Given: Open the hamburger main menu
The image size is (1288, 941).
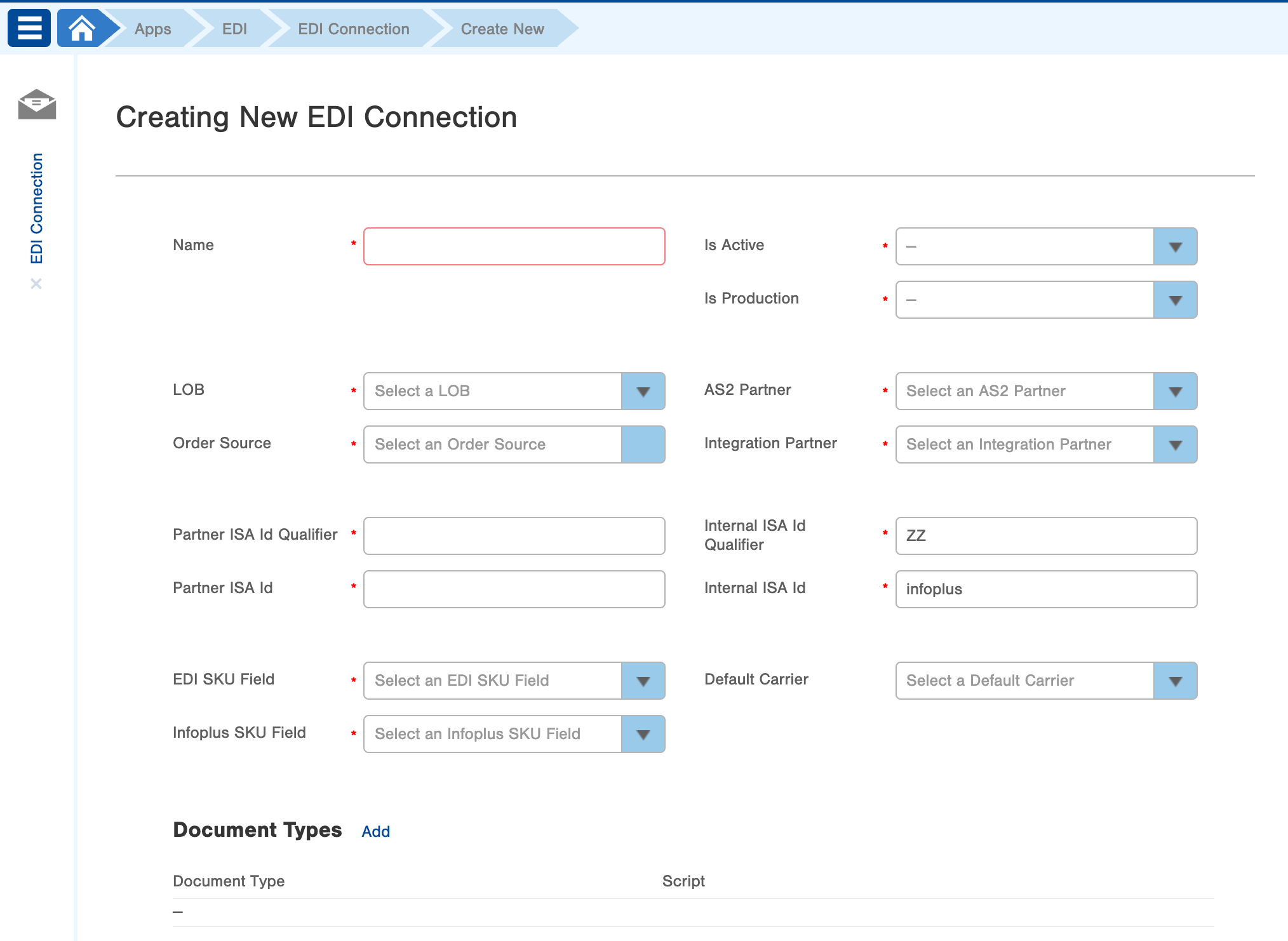Looking at the screenshot, I should pos(29,29).
